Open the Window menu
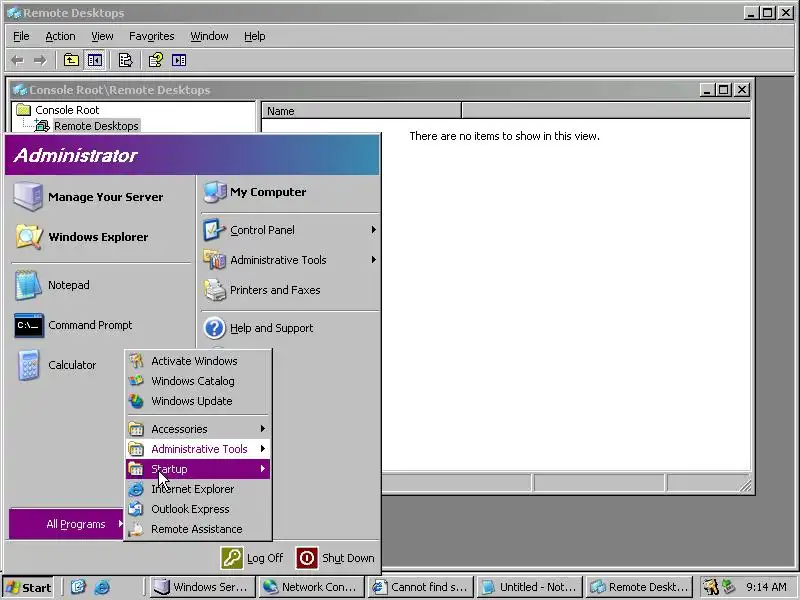 click(x=209, y=36)
